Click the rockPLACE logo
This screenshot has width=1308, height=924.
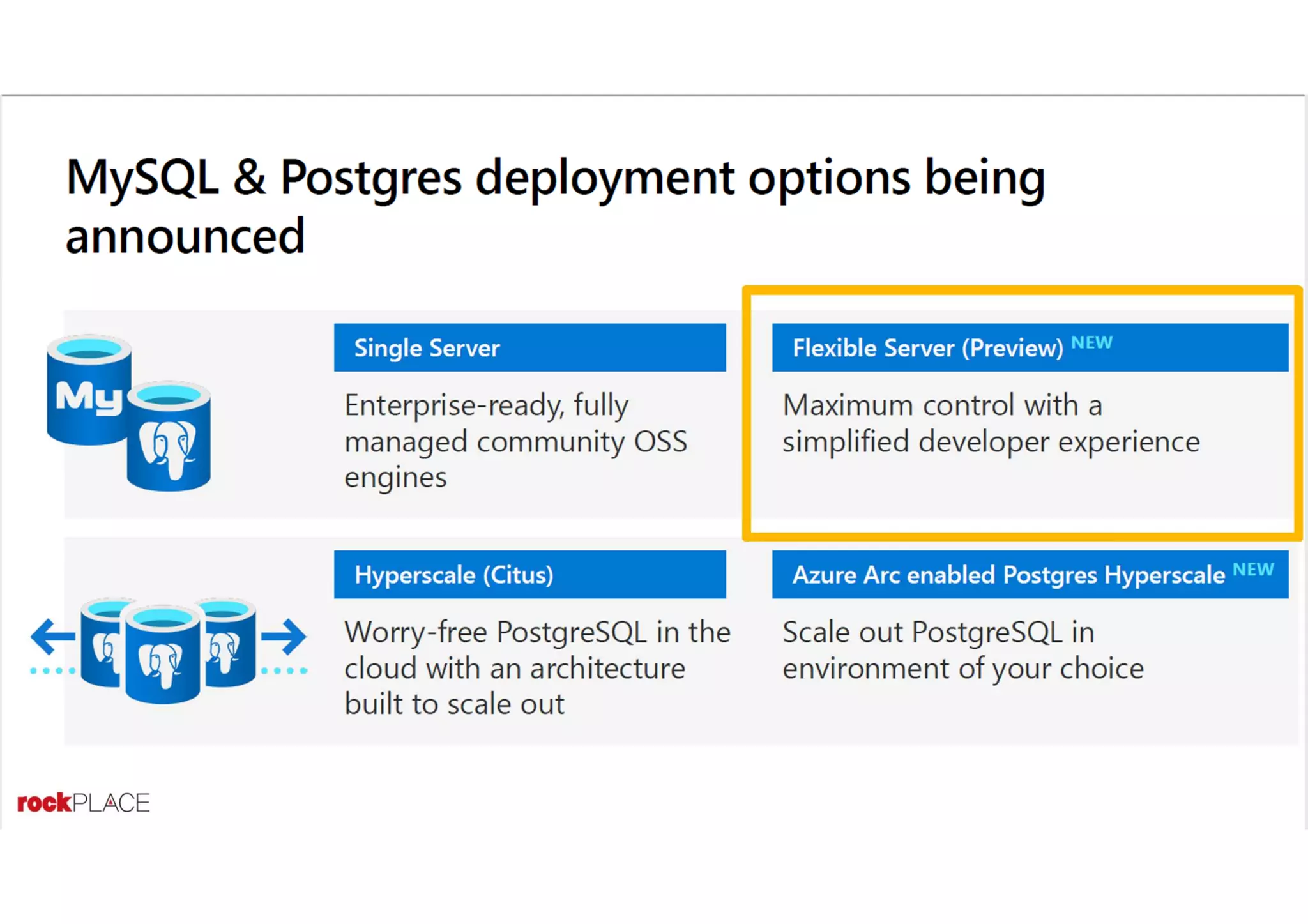pyautogui.click(x=84, y=803)
